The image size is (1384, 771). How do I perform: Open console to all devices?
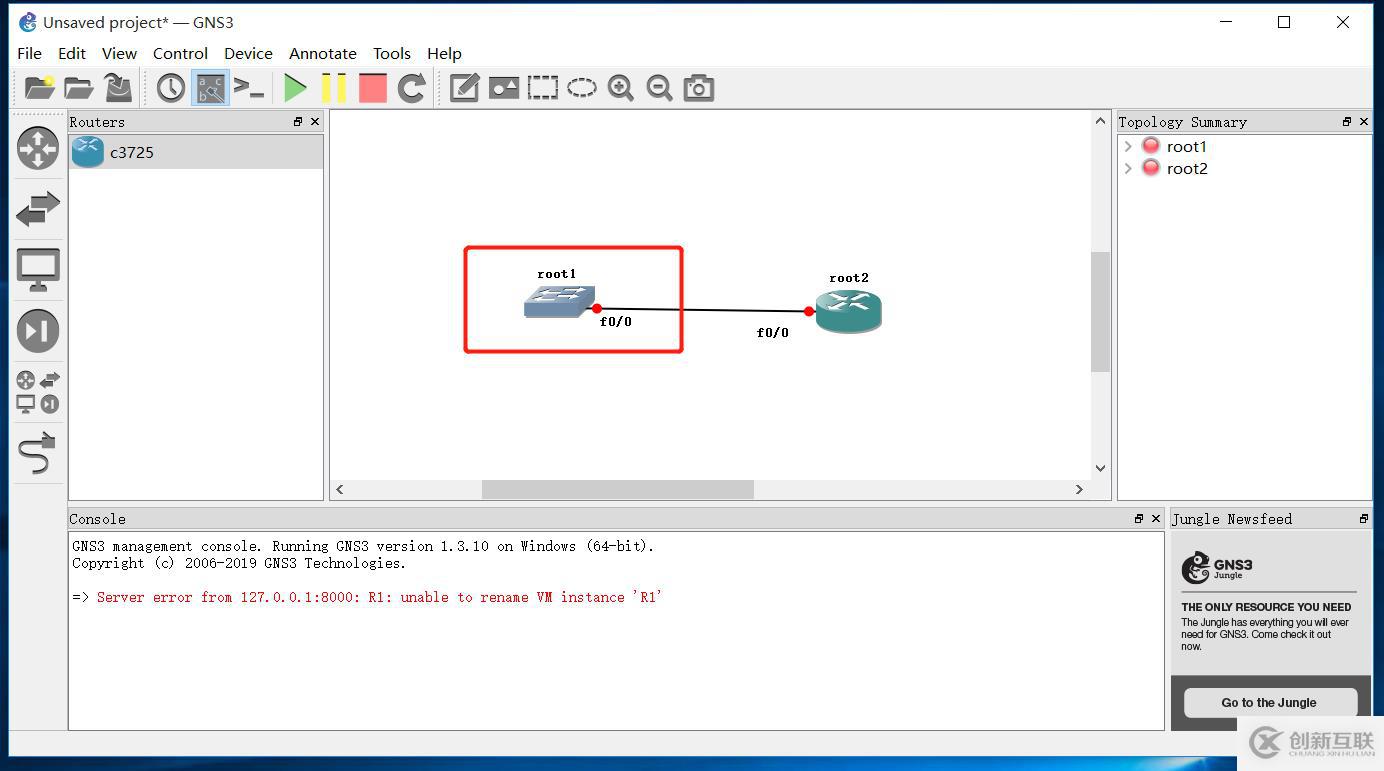249,88
